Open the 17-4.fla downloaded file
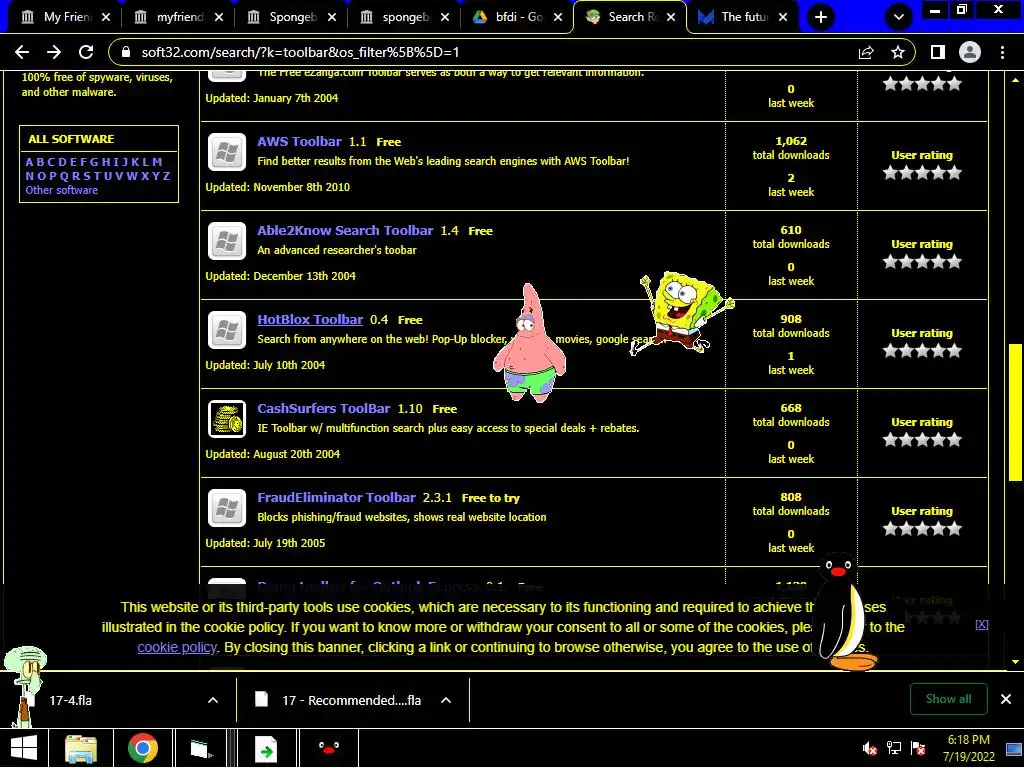 (x=71, y=700)
